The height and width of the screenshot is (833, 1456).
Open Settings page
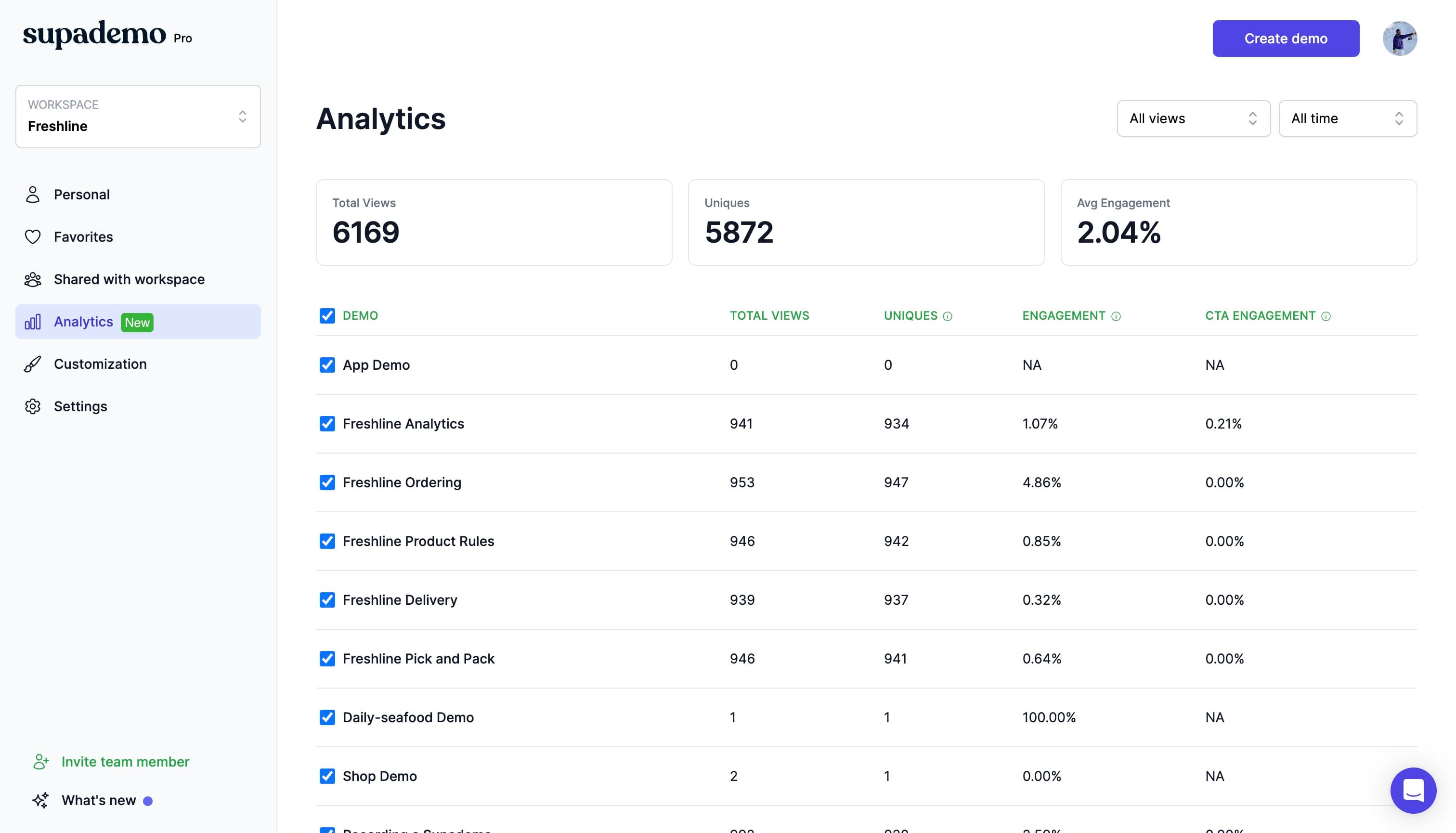point(138,406)
